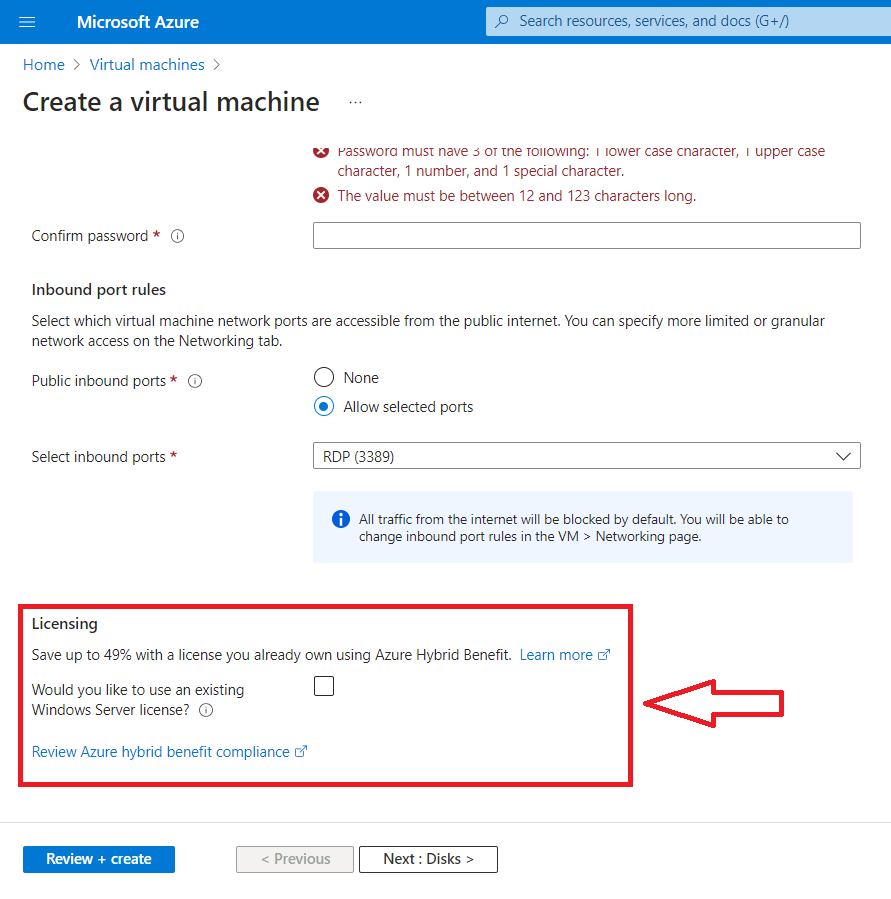Click info icon beside Windows Server license

(206, 711)
